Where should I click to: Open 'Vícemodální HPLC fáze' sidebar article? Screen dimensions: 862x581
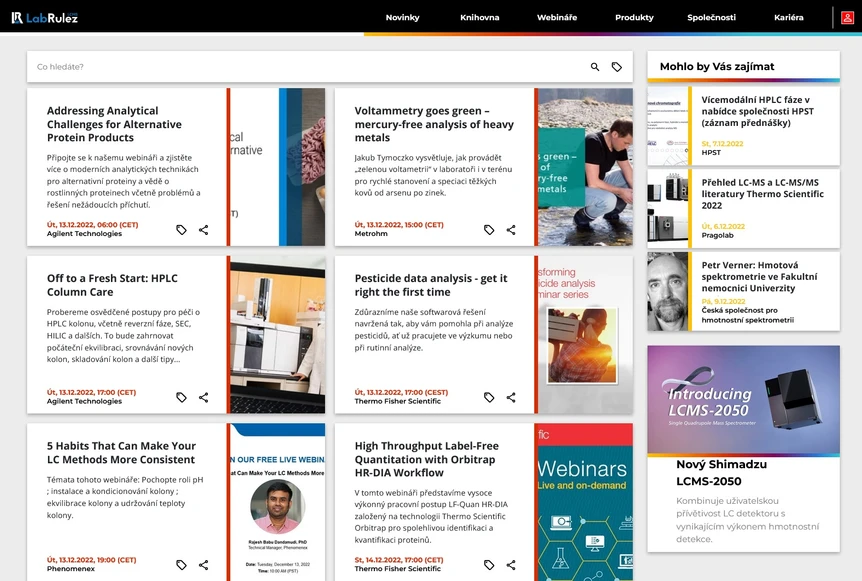point(758,111)
